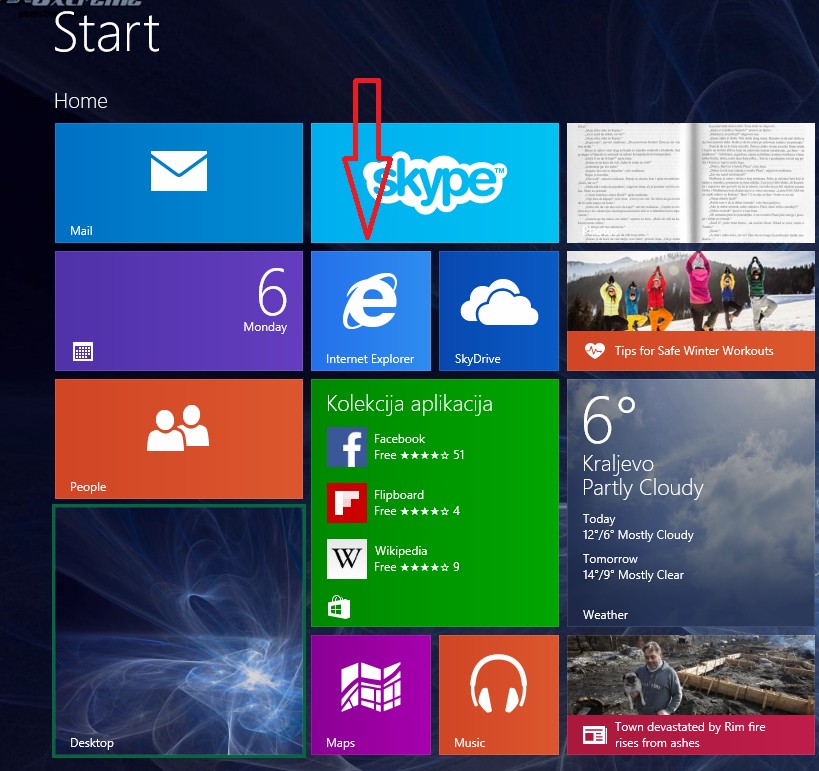819x771 pixels.
Task: Open the Calendar tile showing 6 Monday
Action: pos(179,311)
